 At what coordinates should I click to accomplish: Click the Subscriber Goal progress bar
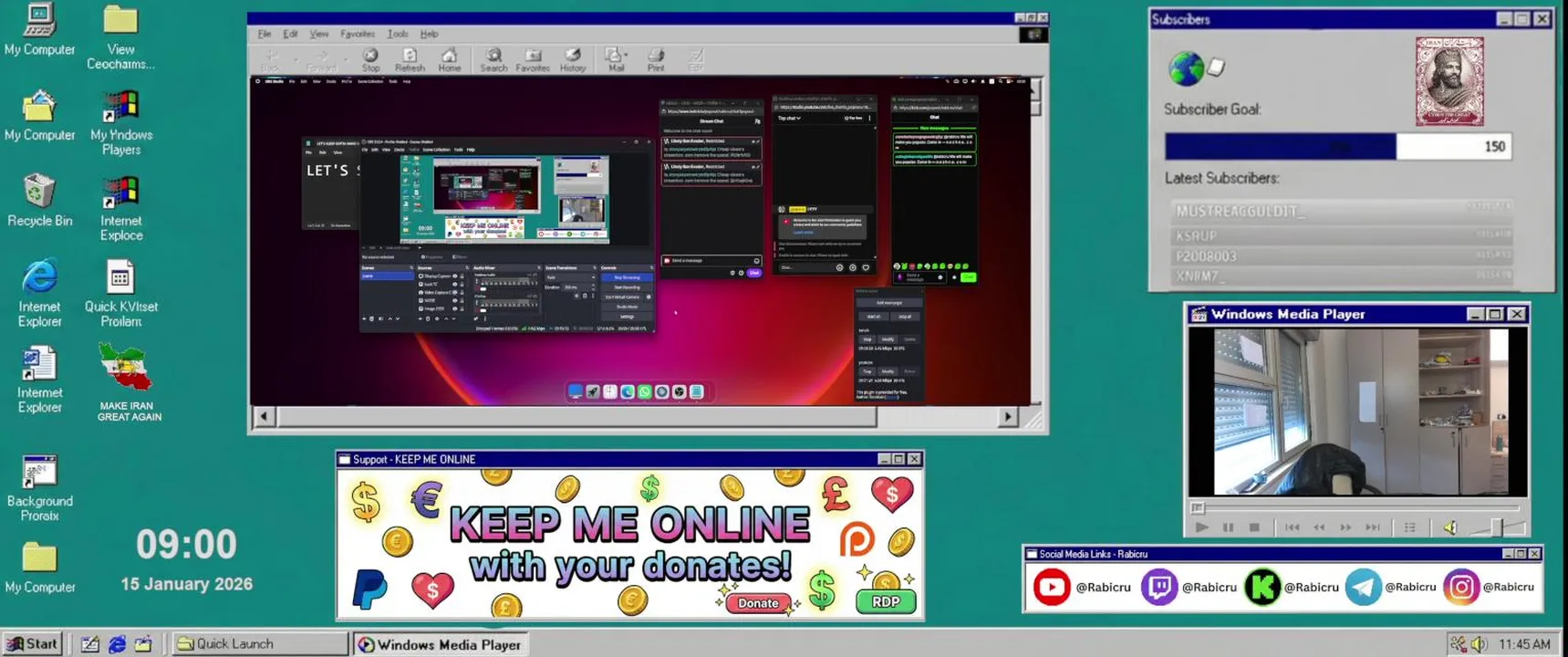tap(1337, 146)
